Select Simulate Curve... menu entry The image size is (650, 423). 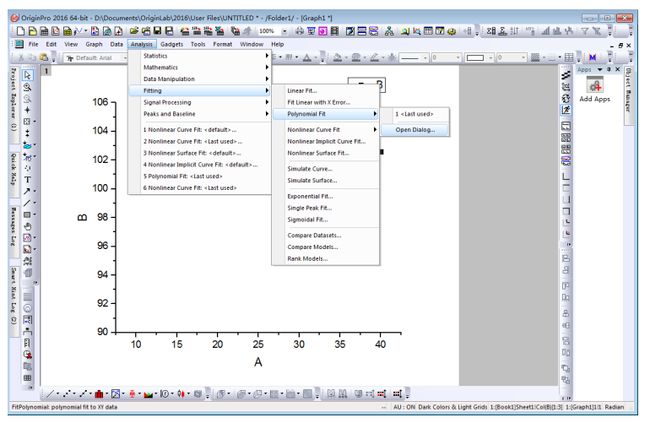[326, 169]
